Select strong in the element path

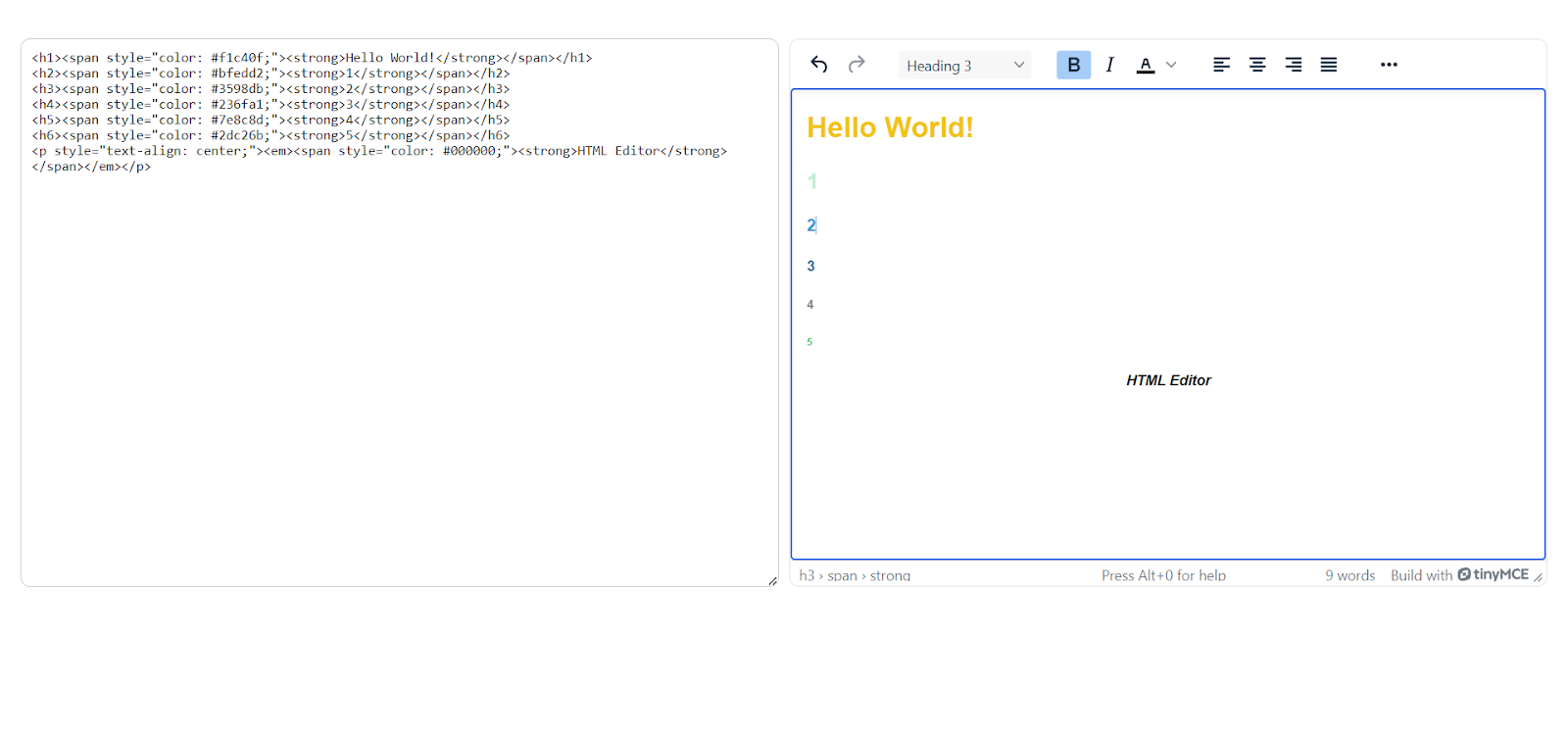click(x=890, y=575)
